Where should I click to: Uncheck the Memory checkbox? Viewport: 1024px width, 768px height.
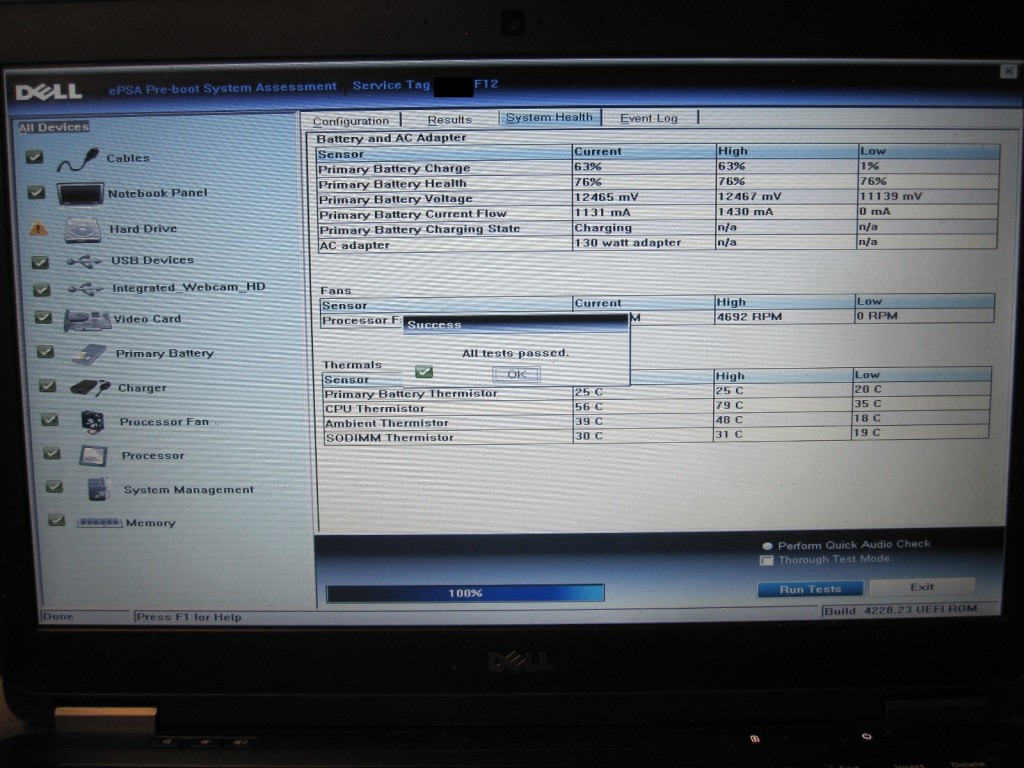click(57, 520)
